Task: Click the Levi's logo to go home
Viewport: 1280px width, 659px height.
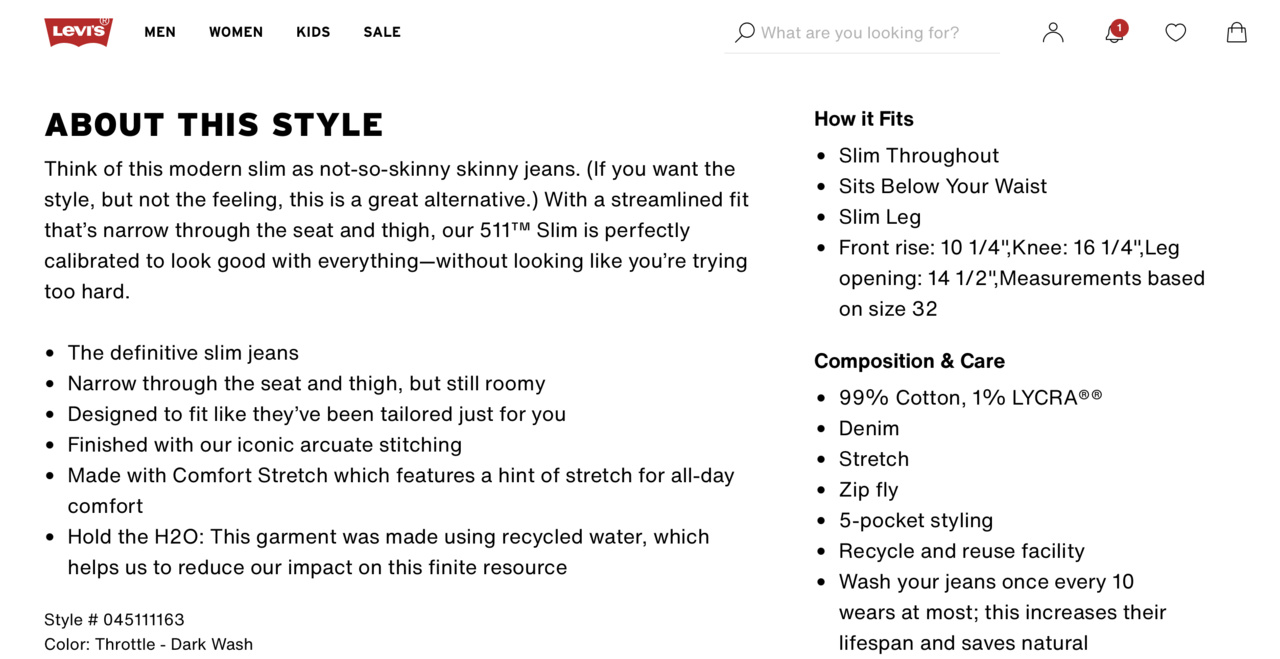Action: pyautogui.click(x=78, y=32)
